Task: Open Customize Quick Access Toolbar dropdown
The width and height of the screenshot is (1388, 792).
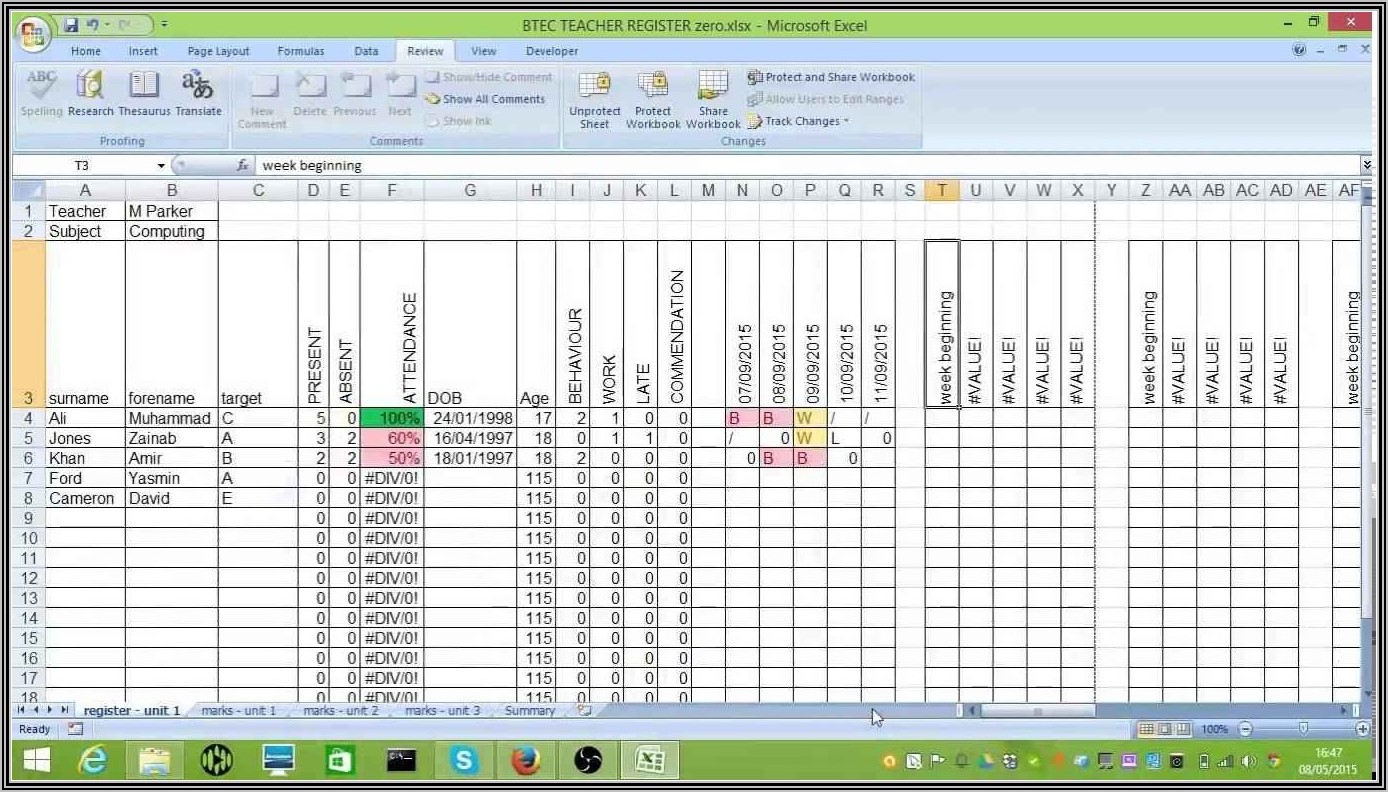Action: tap(165, 23)
